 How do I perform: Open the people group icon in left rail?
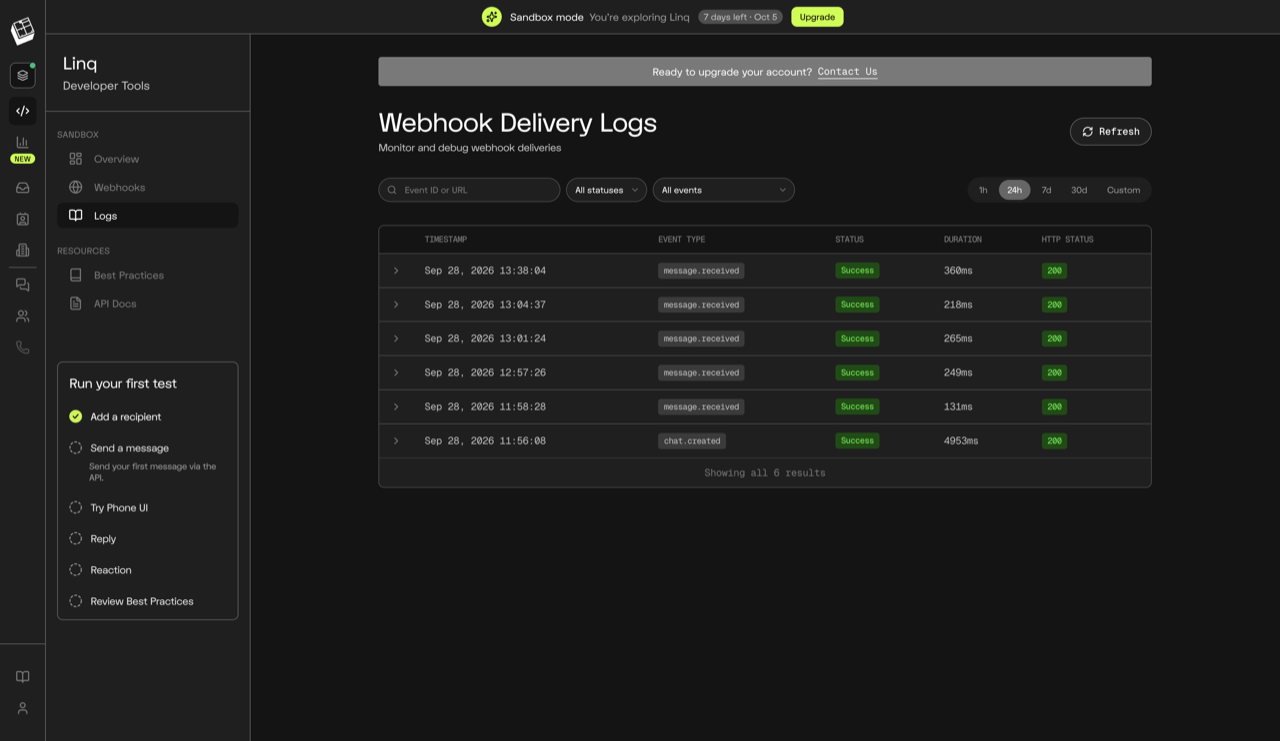pyautogui.click(x=22, y=316)
